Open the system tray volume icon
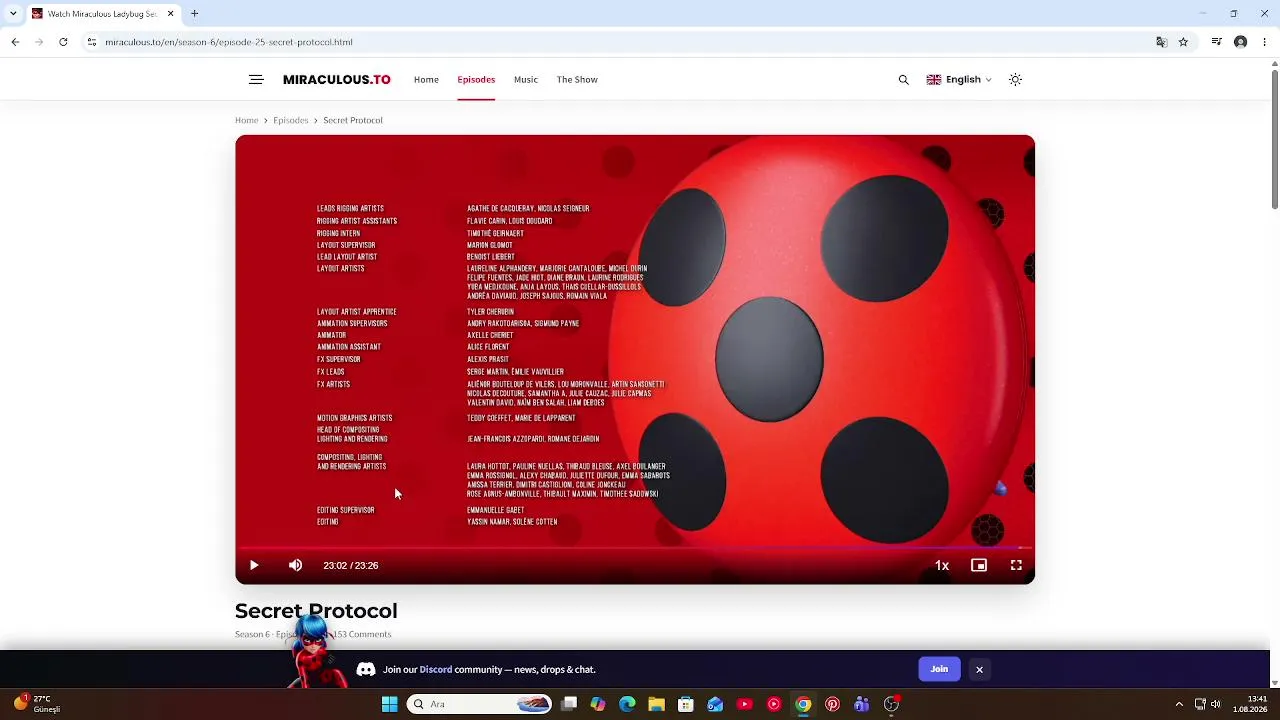 [x=1216, y=704]
